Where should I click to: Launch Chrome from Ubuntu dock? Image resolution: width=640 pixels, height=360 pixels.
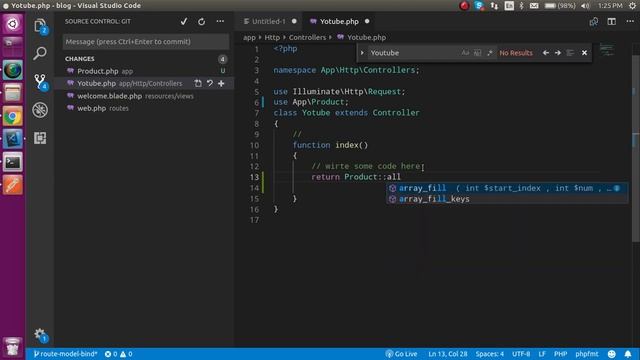13,117
